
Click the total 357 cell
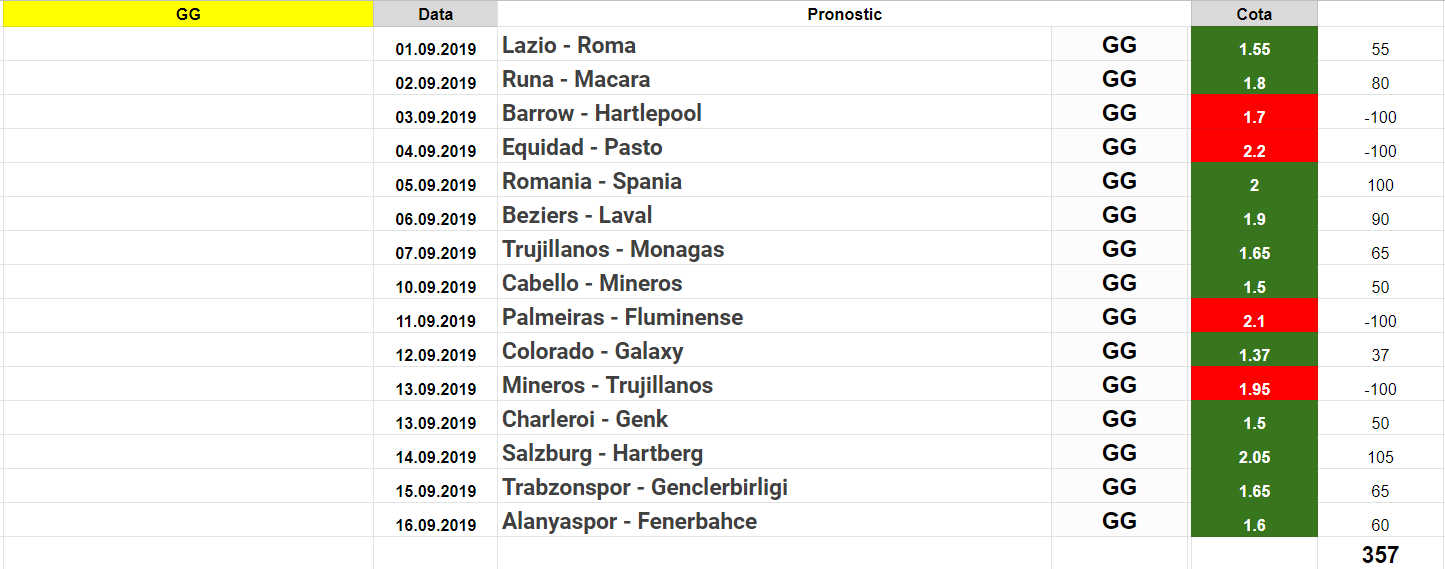[x=1380, y=554]
